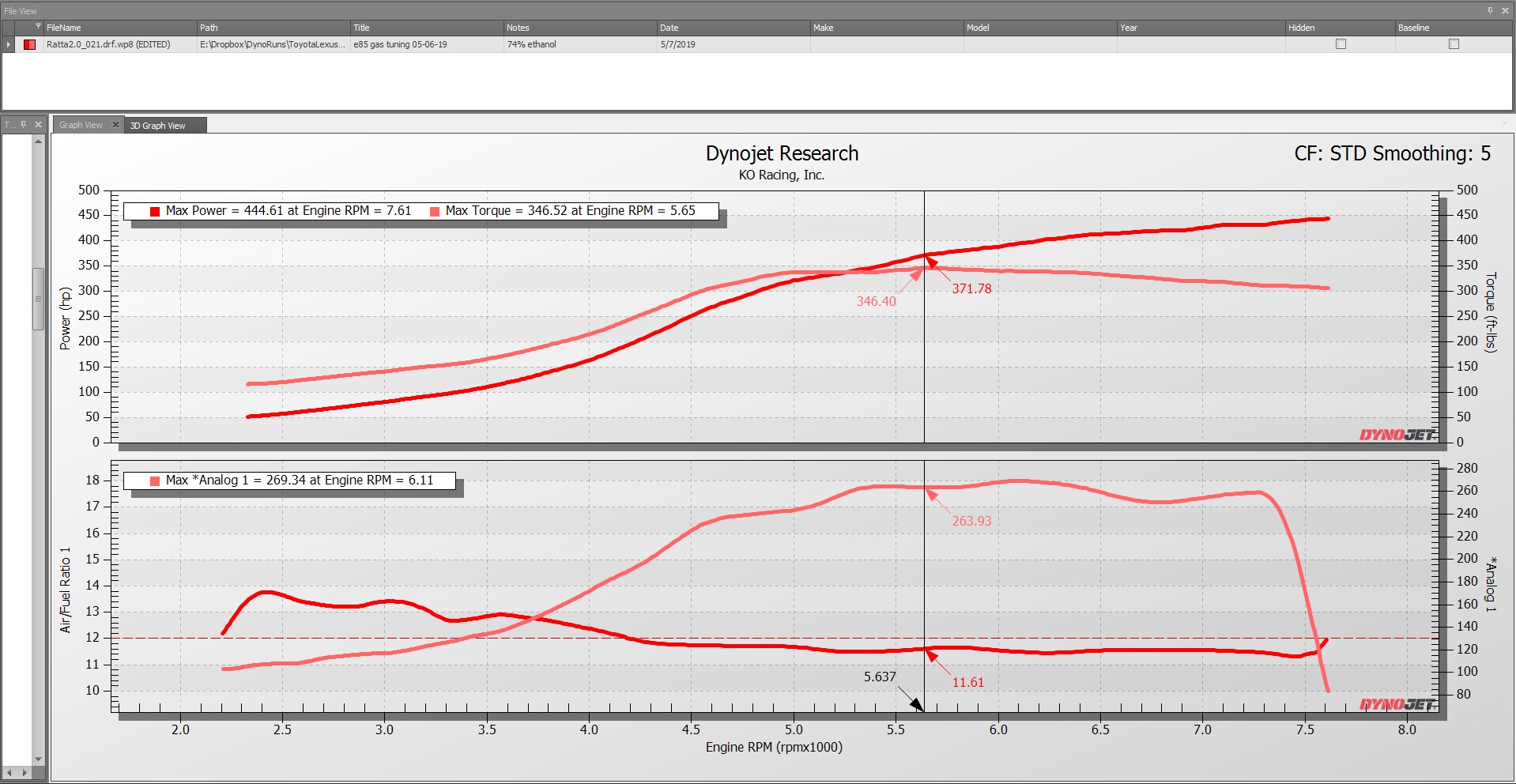Click the Max Power legend entry
The image size is (1516, 784).
point(281,211)
